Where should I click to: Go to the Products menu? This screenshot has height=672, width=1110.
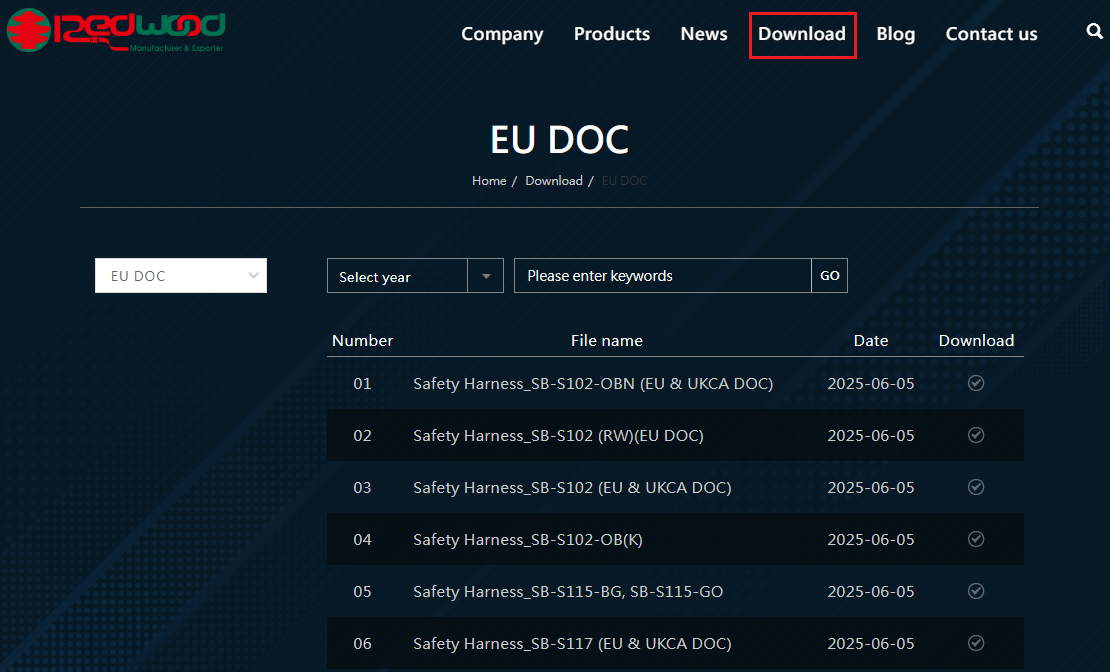612,34
